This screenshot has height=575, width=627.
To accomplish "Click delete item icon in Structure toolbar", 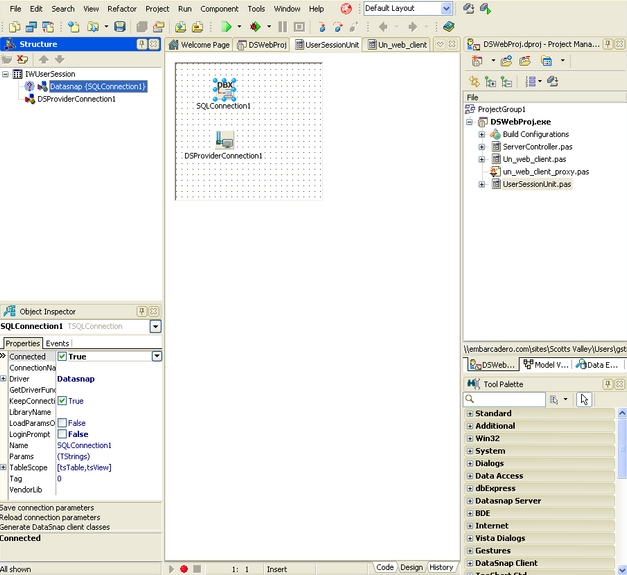I will [x=22, y=60].
